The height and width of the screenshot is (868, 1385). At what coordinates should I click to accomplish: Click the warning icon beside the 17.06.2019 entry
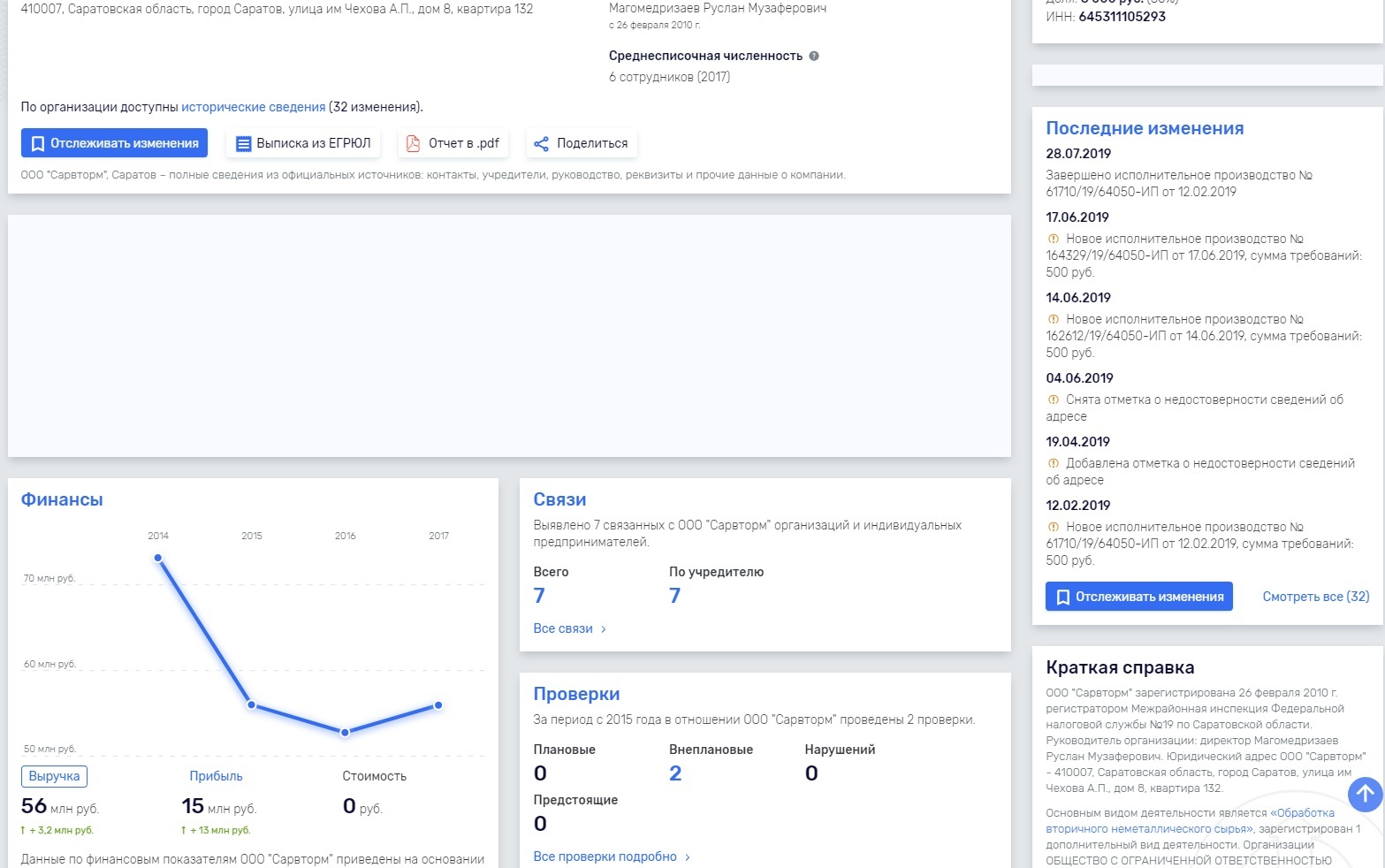(x=1053, y=239)
